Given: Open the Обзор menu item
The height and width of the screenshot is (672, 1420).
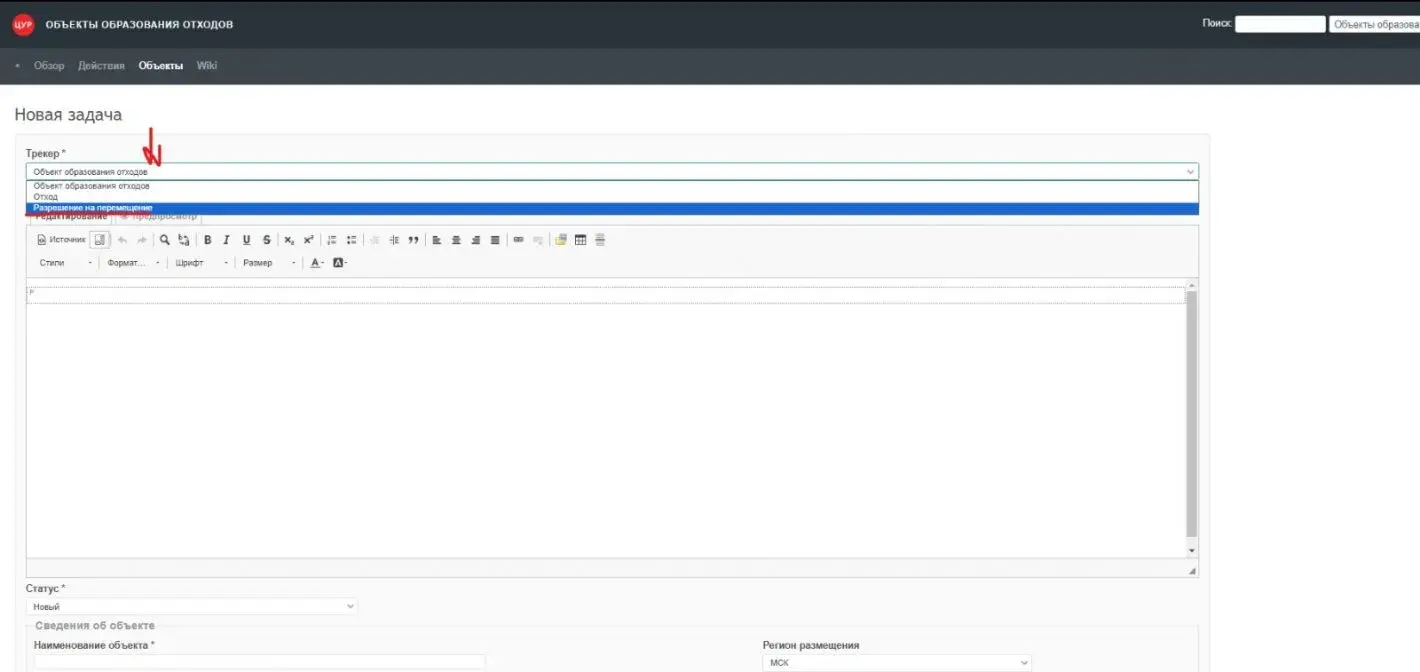Looking at the screenshot, I should [x=49, y=66].
